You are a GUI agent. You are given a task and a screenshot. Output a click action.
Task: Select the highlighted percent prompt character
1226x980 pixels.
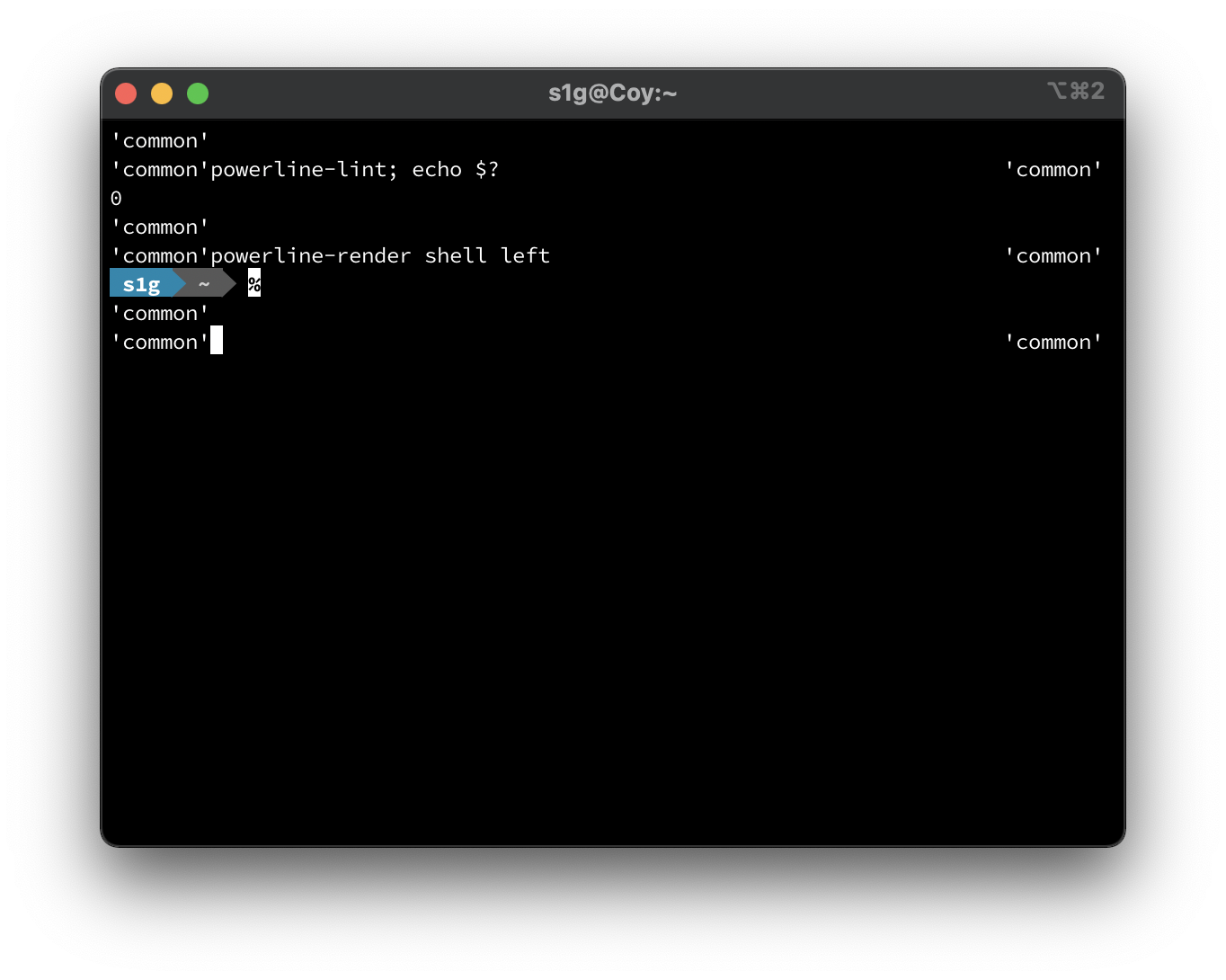(x=254, y=282)
